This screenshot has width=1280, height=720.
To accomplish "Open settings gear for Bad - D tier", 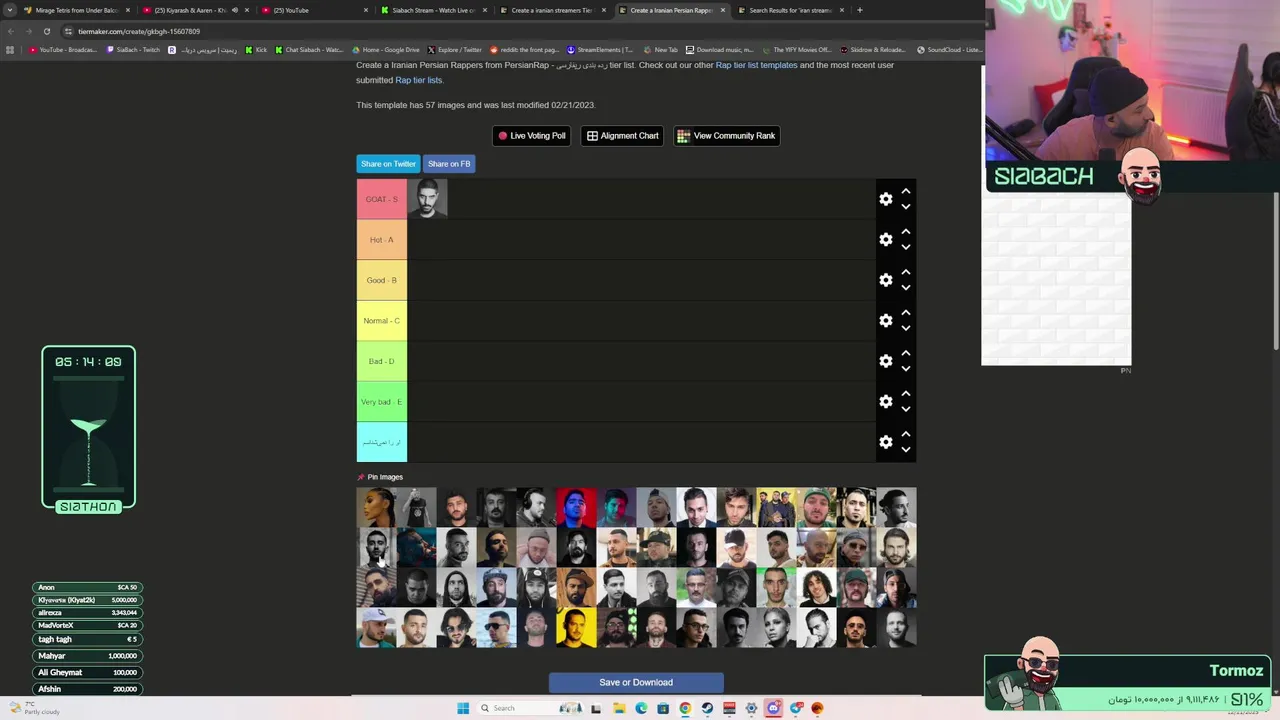I will (x=885, y=361).
